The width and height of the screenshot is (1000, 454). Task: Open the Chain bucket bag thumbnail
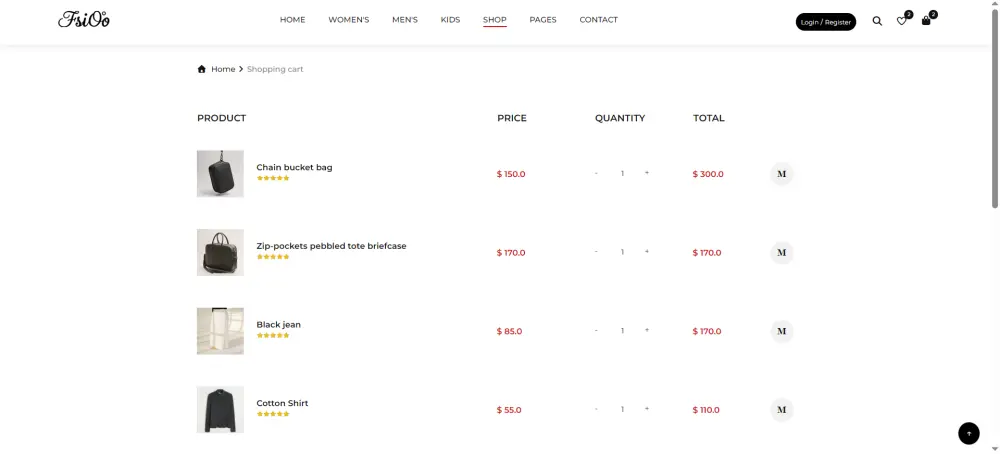pos(220,174)
